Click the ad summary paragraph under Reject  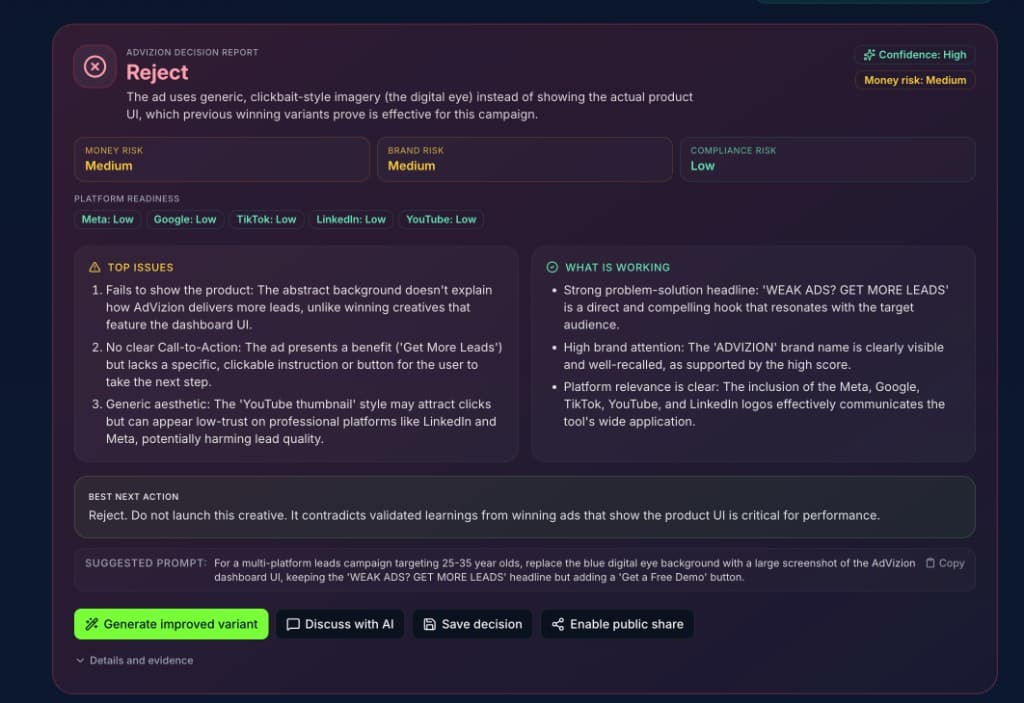click(409, 105)
